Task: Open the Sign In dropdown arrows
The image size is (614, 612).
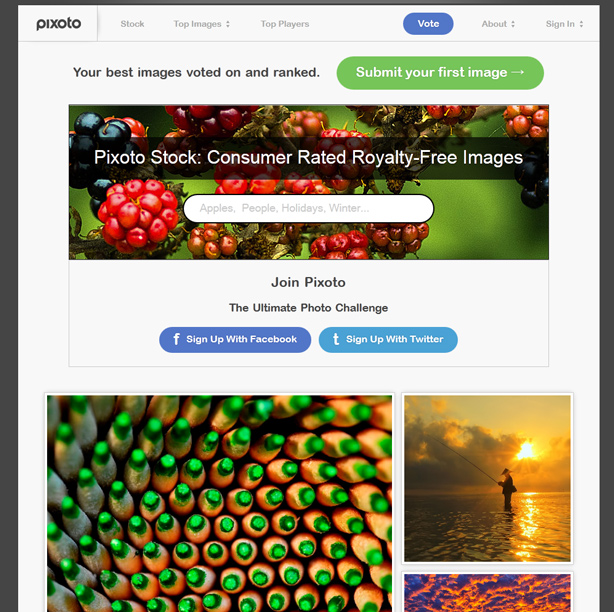Action: (x=581, y=24)
